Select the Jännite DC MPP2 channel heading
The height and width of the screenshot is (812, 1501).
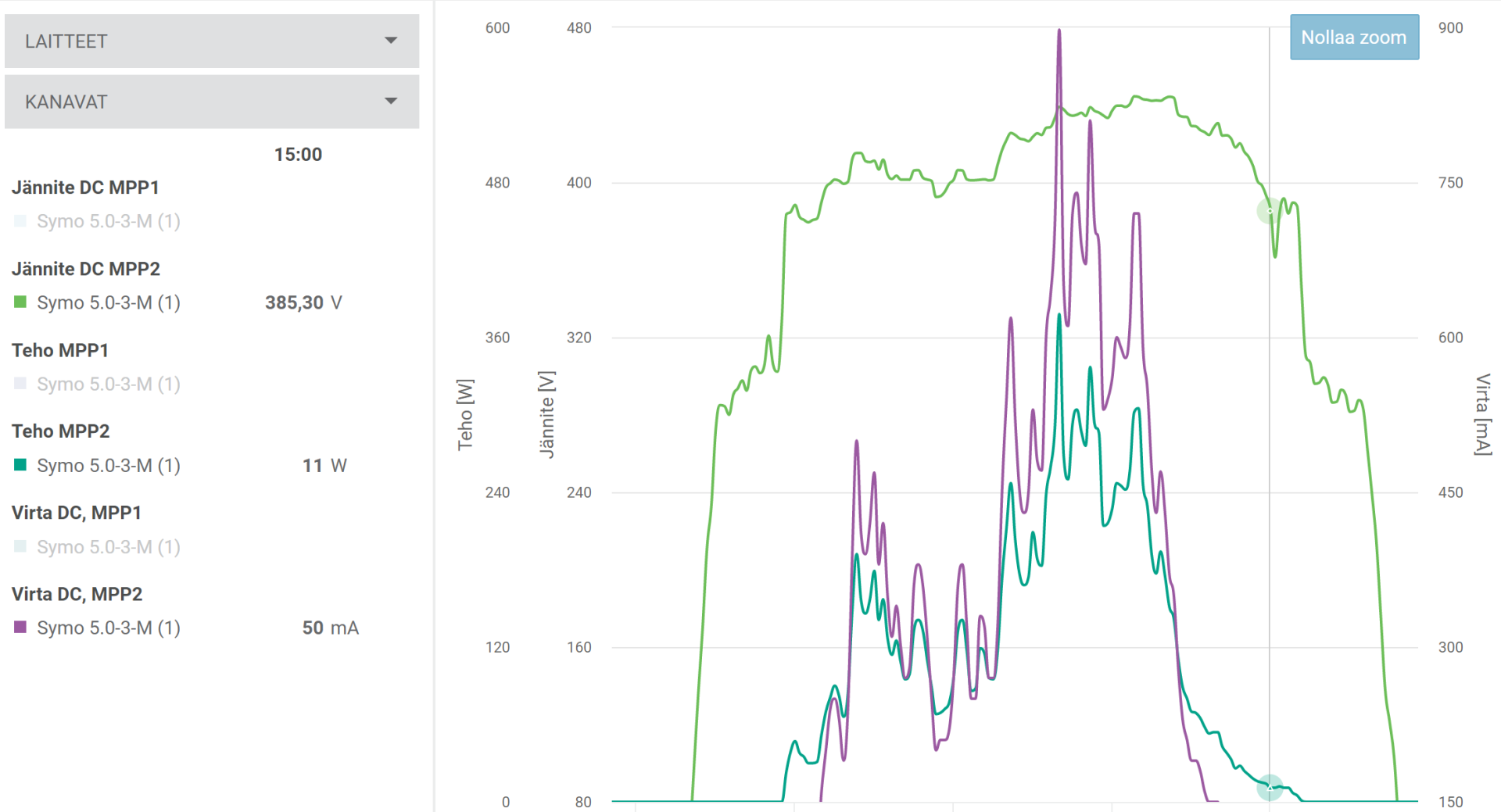[86, 269]
